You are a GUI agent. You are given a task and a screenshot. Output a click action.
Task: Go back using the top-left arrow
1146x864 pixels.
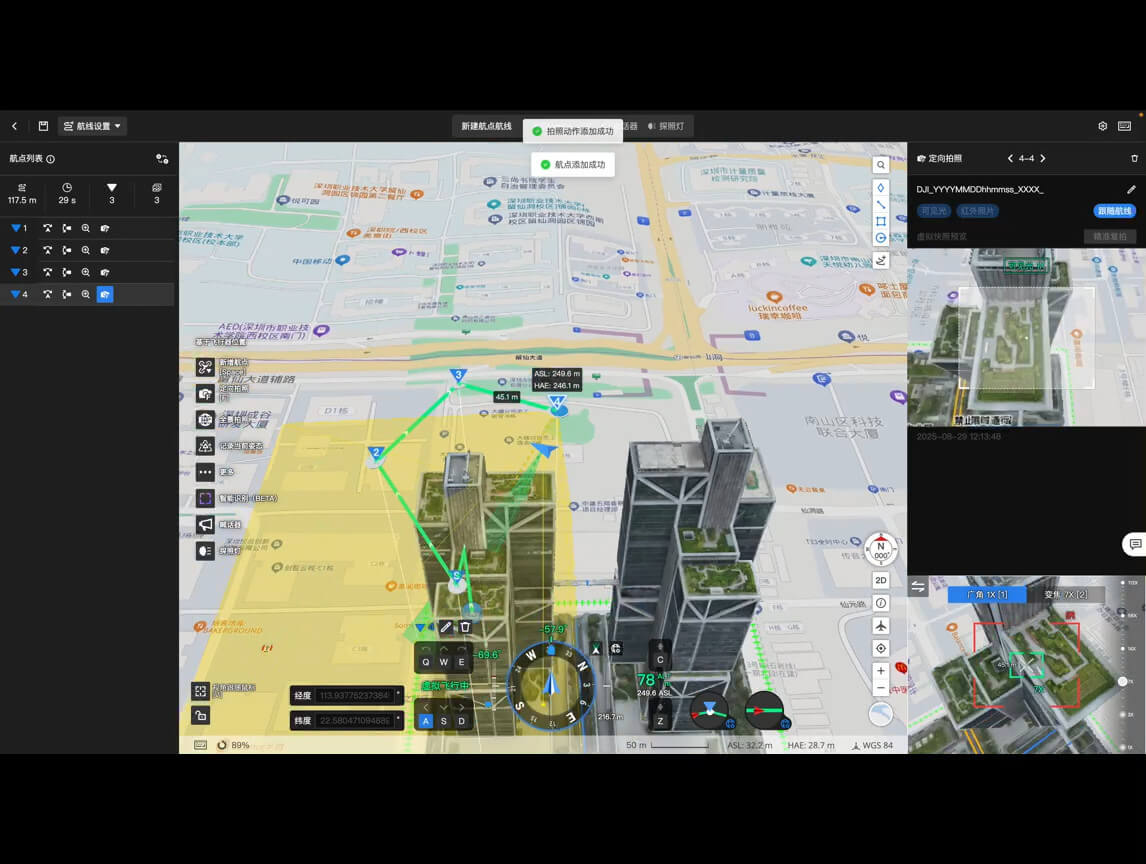click(x=15, y=126)
